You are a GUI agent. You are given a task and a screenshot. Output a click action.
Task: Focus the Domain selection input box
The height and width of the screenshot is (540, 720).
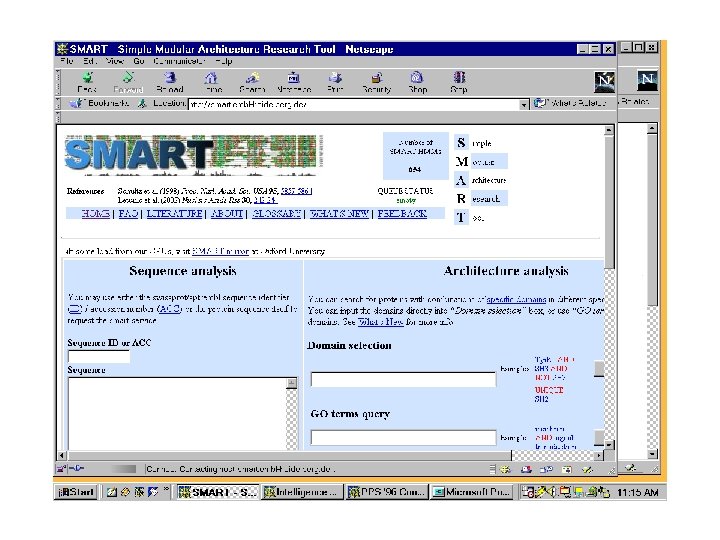point(403,379)
